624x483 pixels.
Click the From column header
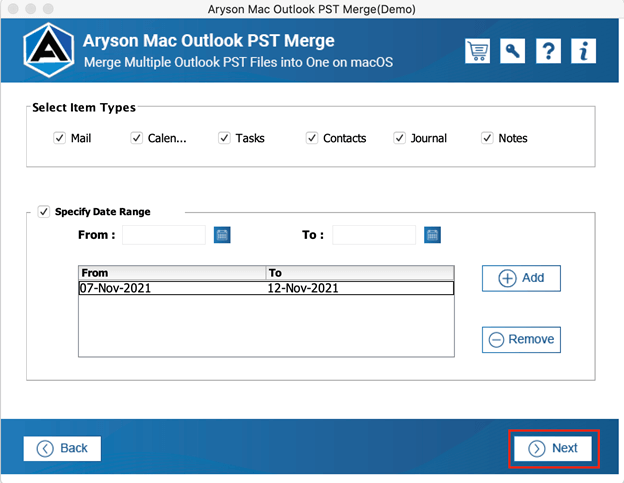172,273
